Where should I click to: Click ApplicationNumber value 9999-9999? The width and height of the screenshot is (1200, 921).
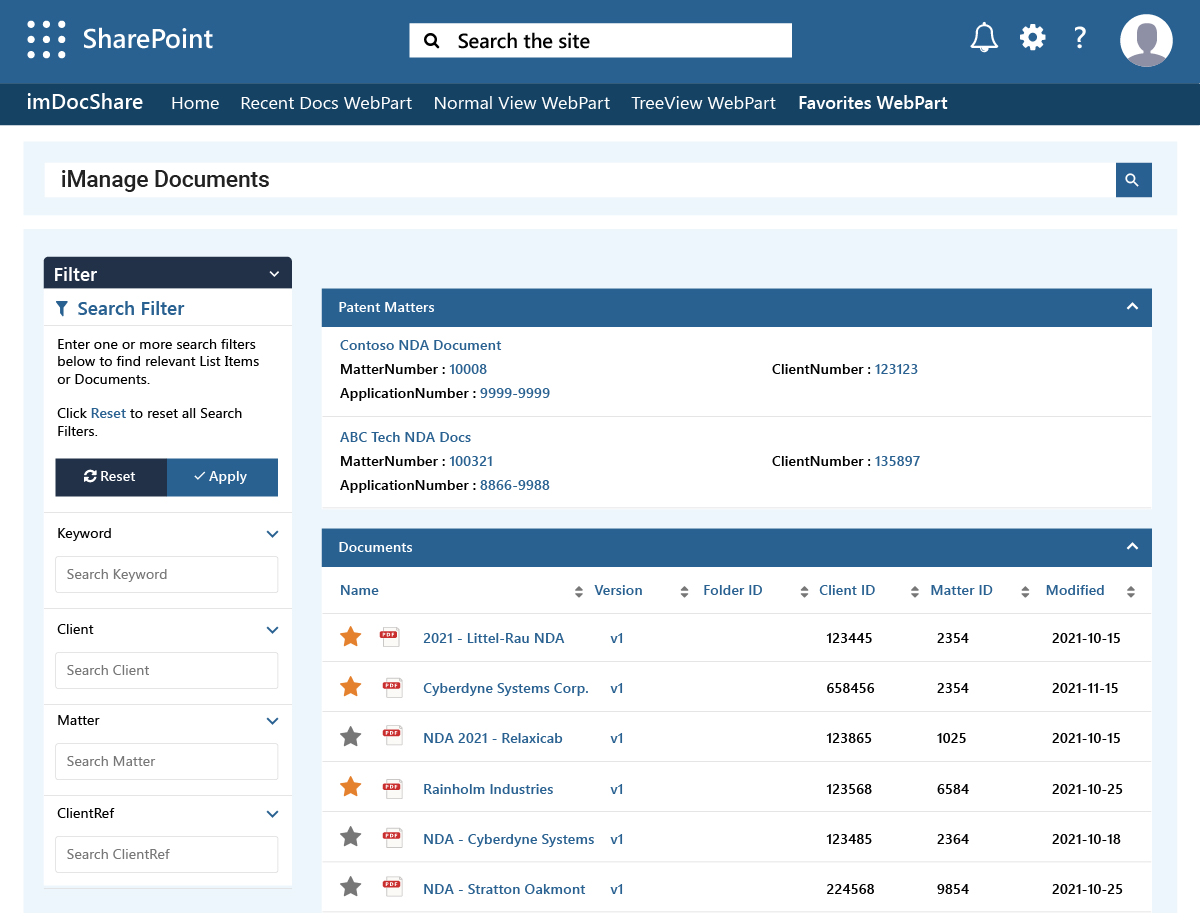pyautogui.click(x=515, y=393)
